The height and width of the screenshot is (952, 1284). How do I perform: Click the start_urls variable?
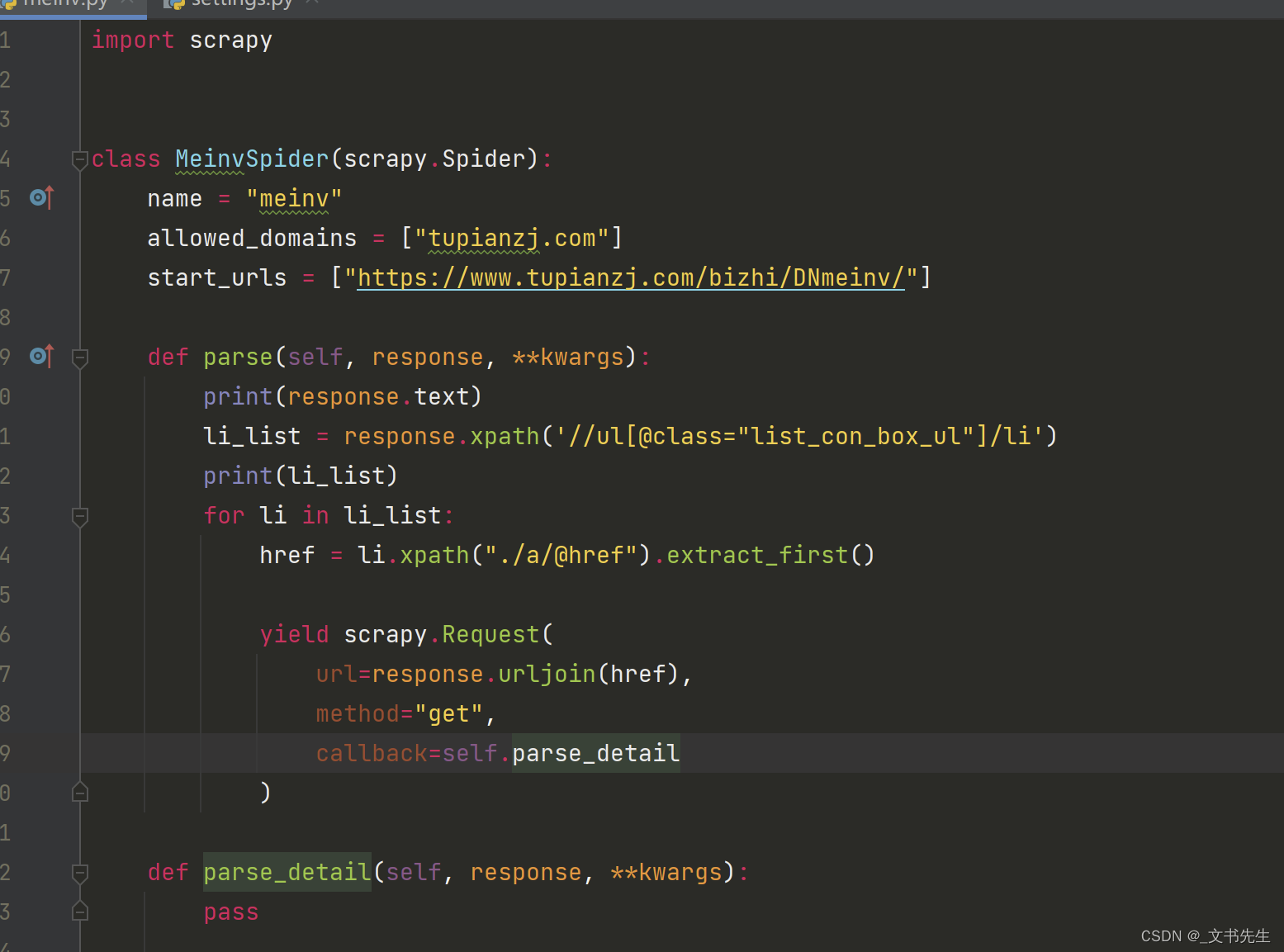click(x=217, y=277)
